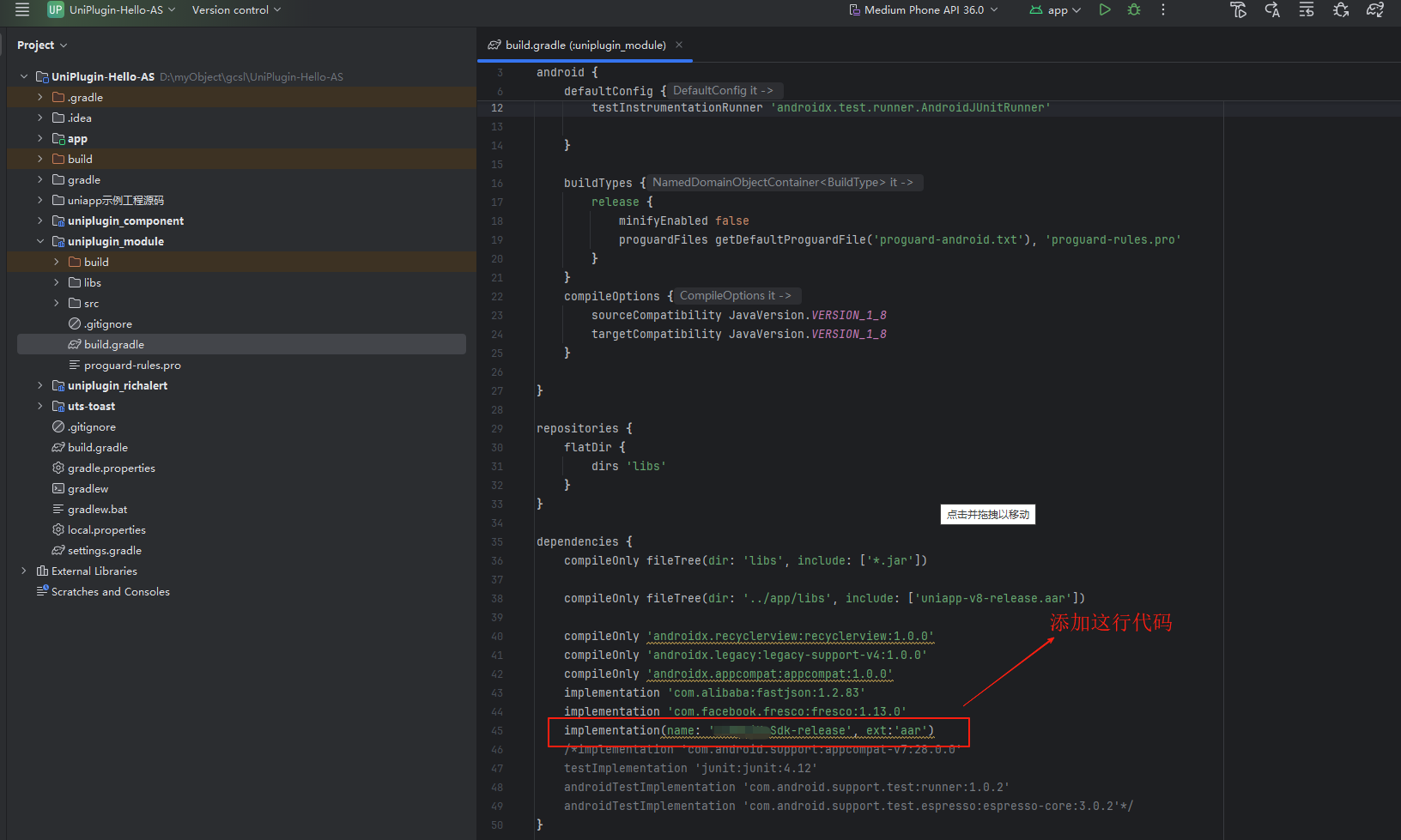Click the Apply Code Changes icon

point(1307,9)
